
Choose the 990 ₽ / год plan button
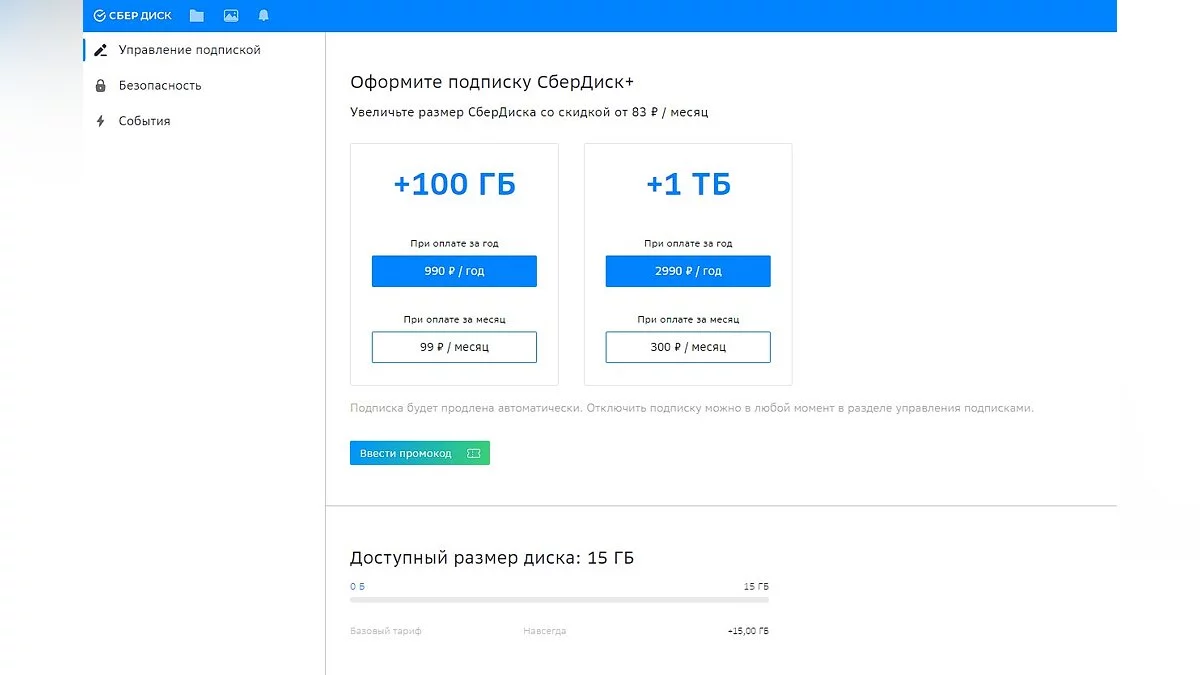point(454,271)
